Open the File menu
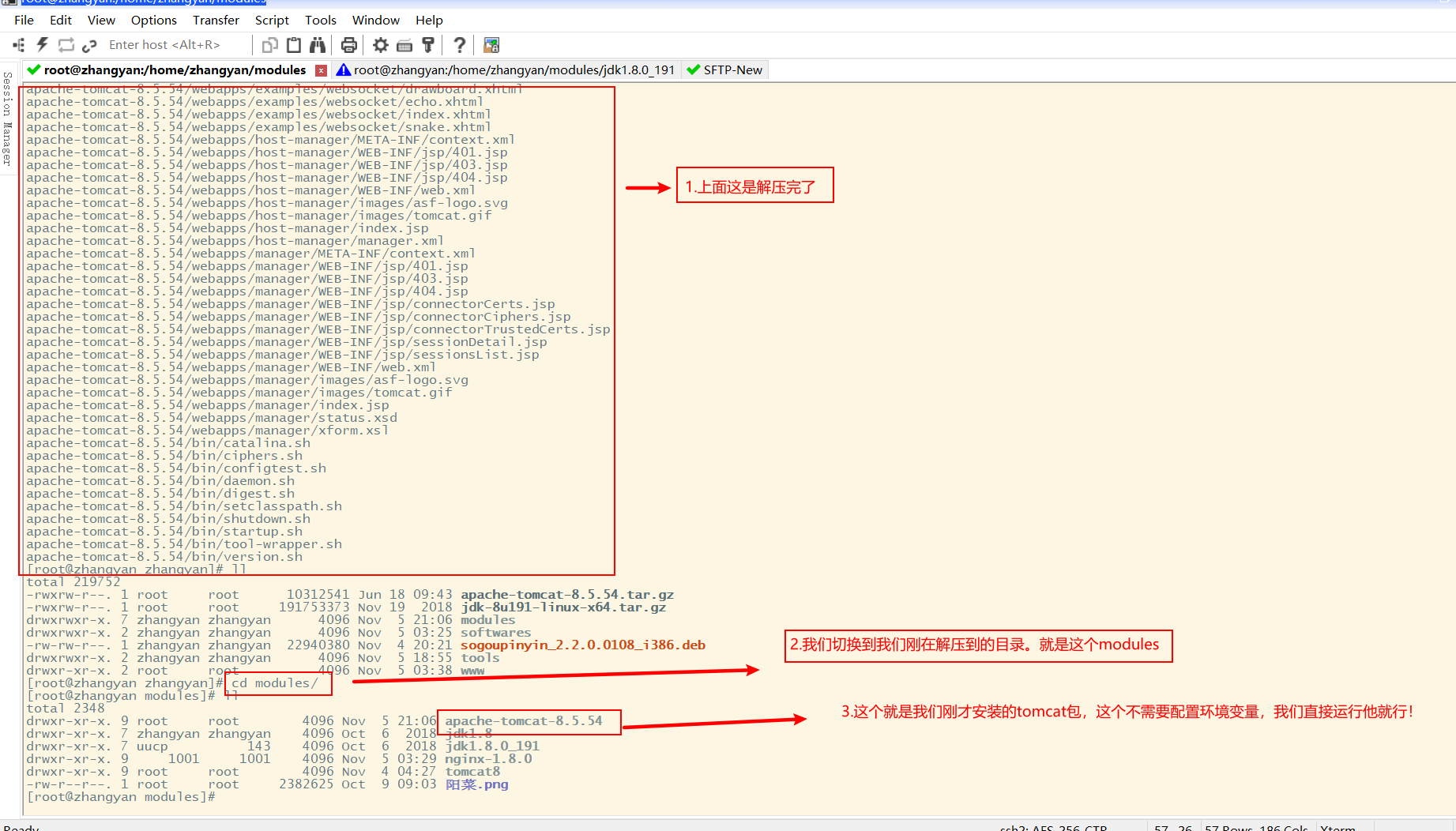The height and width of the screenshot is (831, 1456). [24, 20]
